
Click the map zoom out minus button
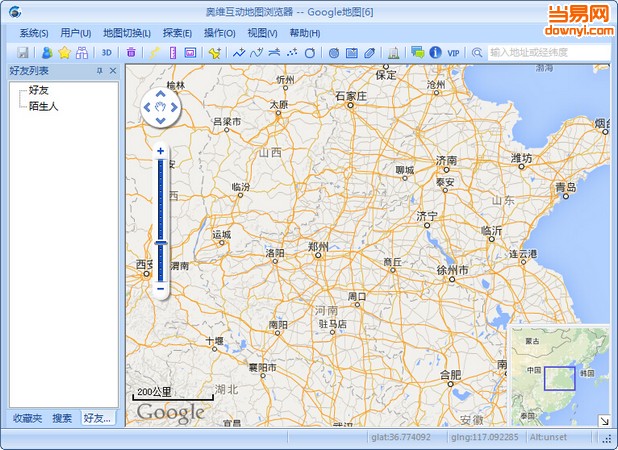pos(160,290)
